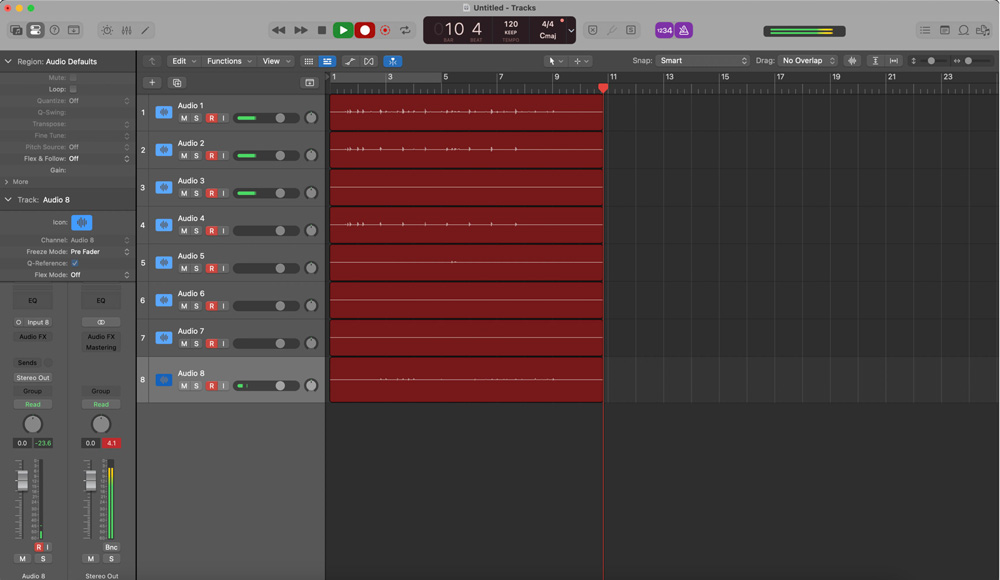The image size is (1000, 580).
Task: Click the add new track plus button
Action: tap(152, 83)
